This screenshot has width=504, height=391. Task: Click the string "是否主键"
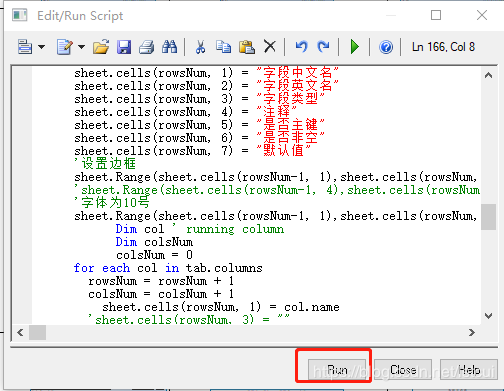(x=290, y=125)
